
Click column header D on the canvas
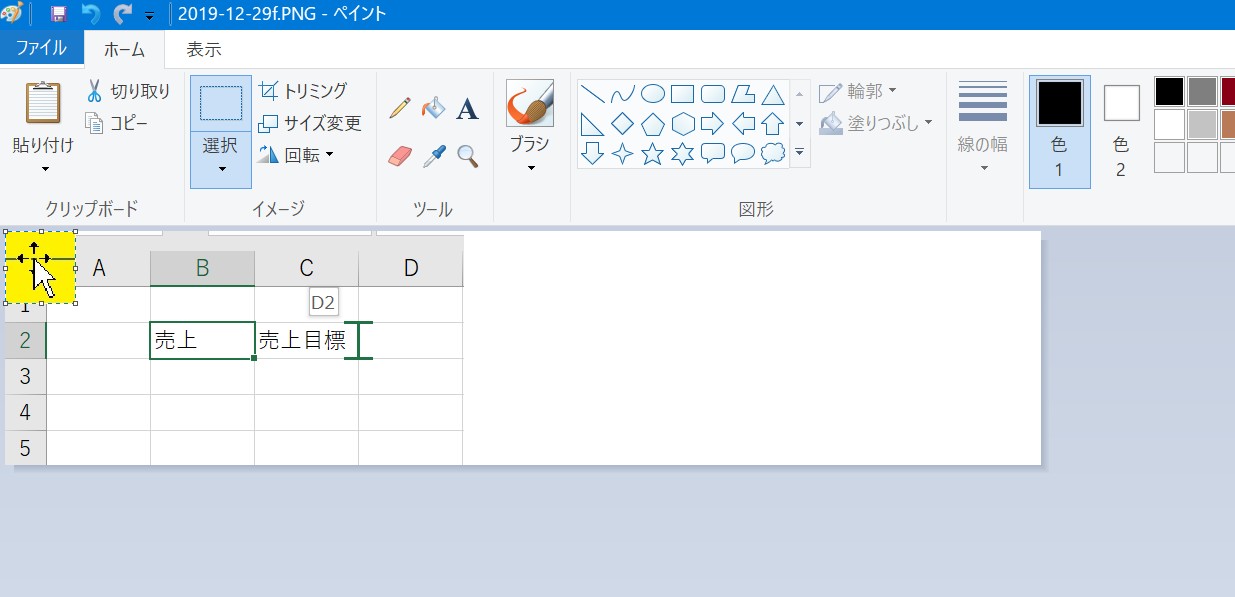click(411, 268)
